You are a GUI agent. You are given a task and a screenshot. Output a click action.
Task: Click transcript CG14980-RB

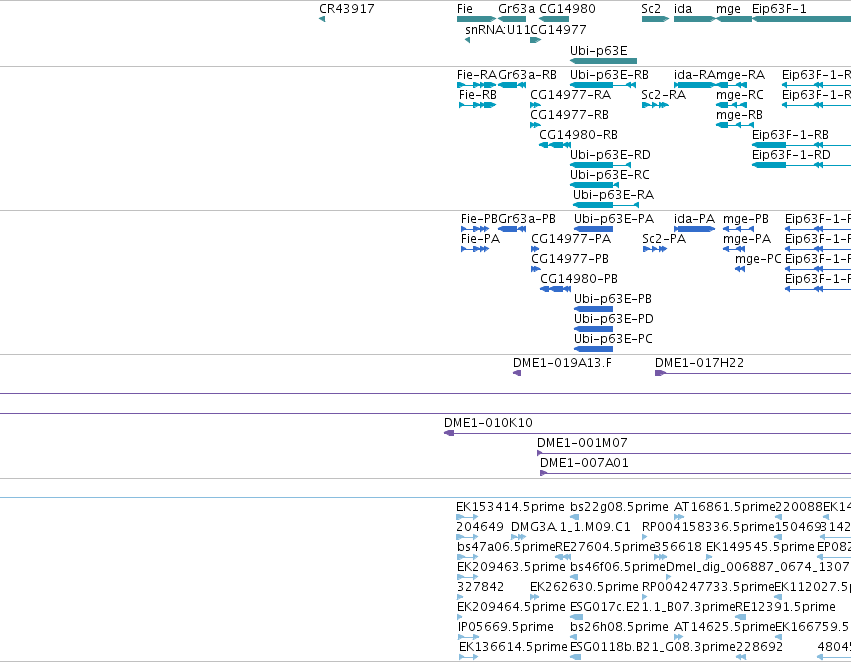[x=578, y=135]
